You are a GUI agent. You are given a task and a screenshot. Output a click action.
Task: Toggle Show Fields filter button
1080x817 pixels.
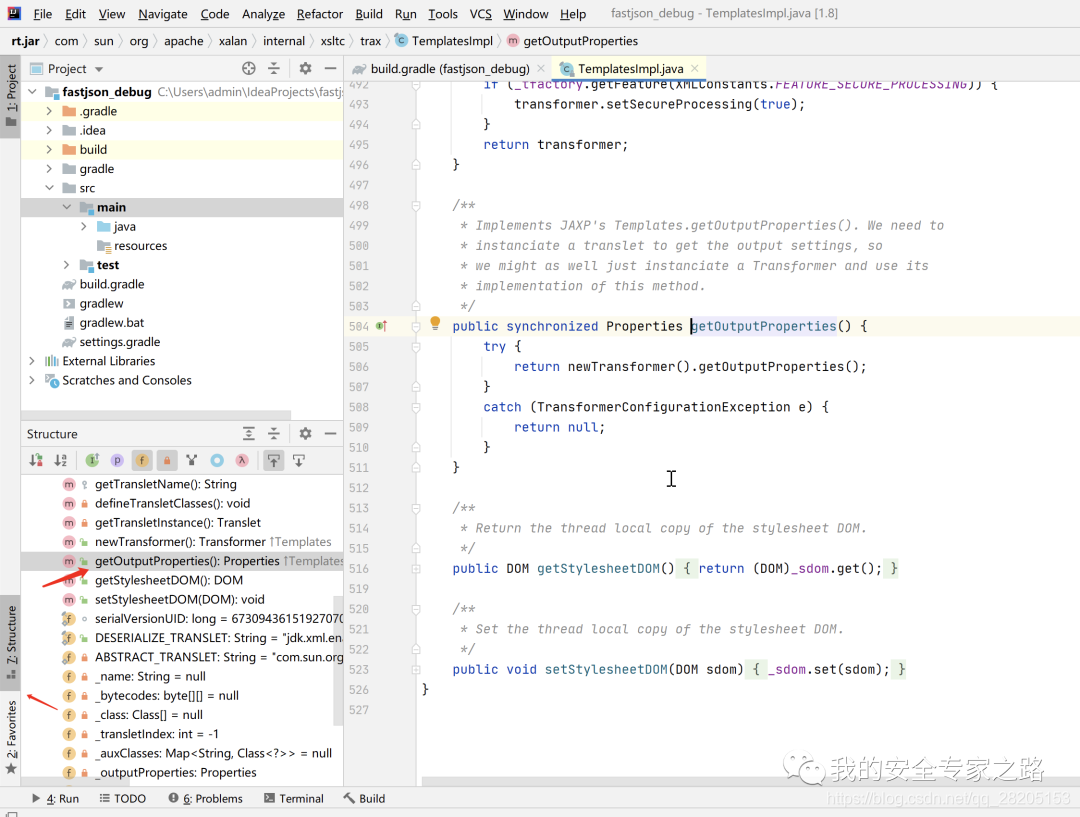click(142, 460)
